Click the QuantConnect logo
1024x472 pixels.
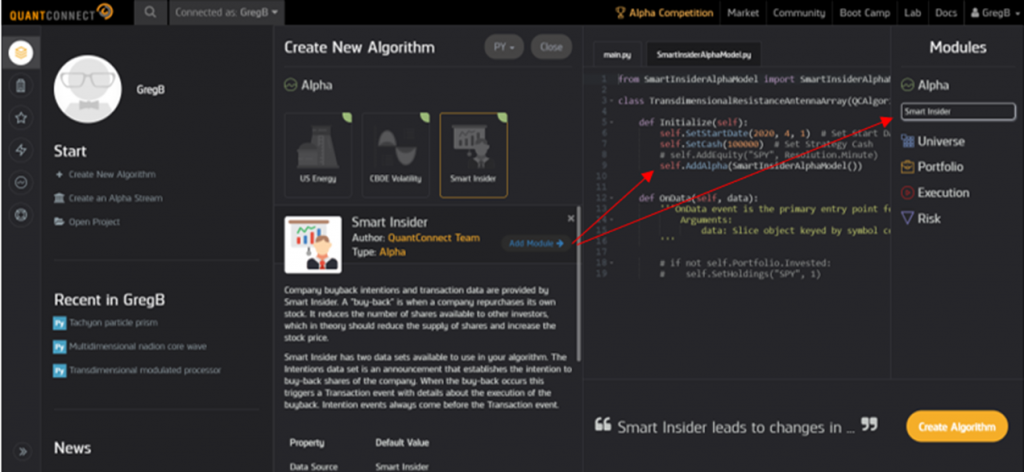(x=61, y=12)
